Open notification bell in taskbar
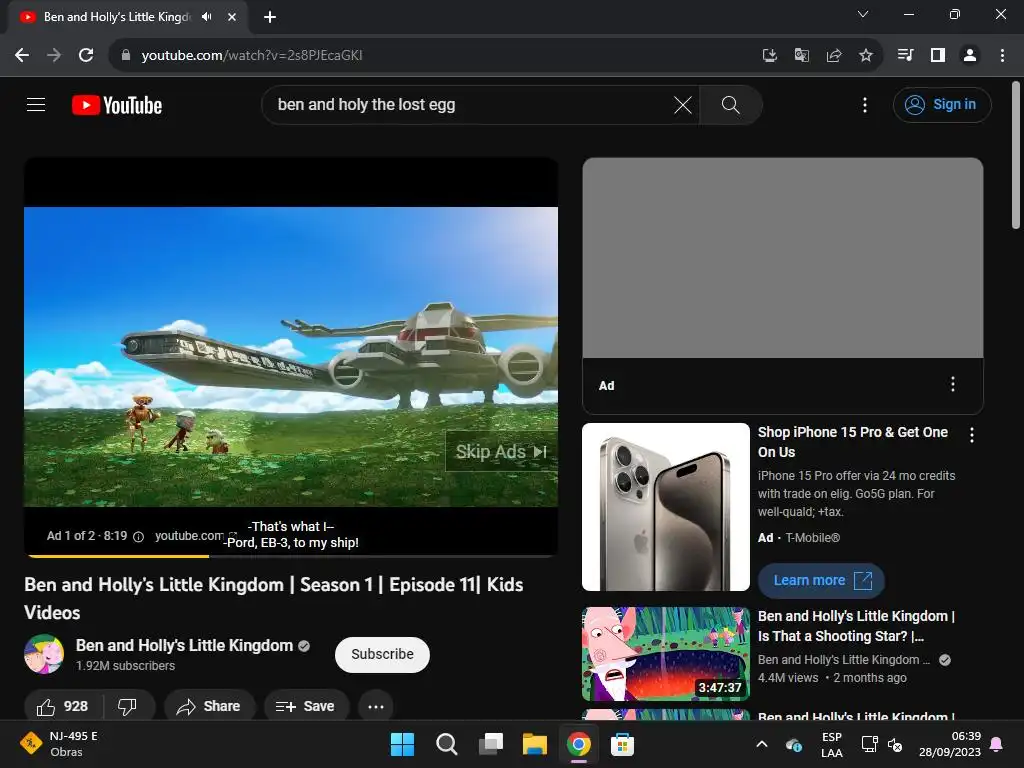This screenshot has width=1024, height=768. (x=997, y=744)
